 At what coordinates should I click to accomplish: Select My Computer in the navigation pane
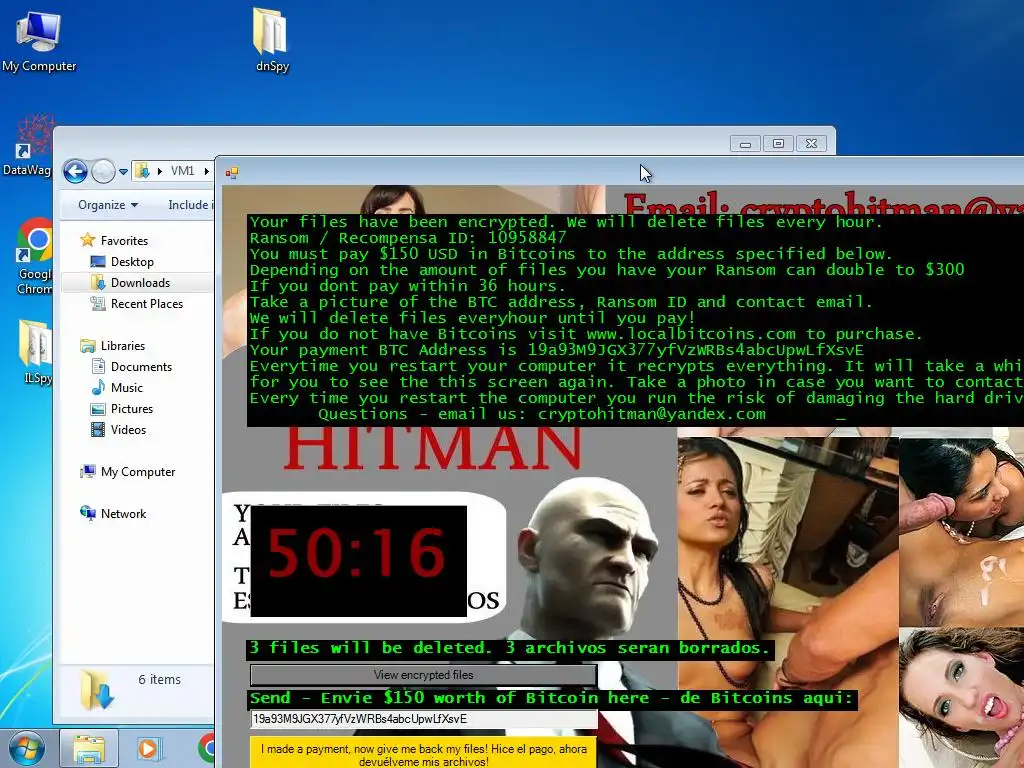click(138, 472)
